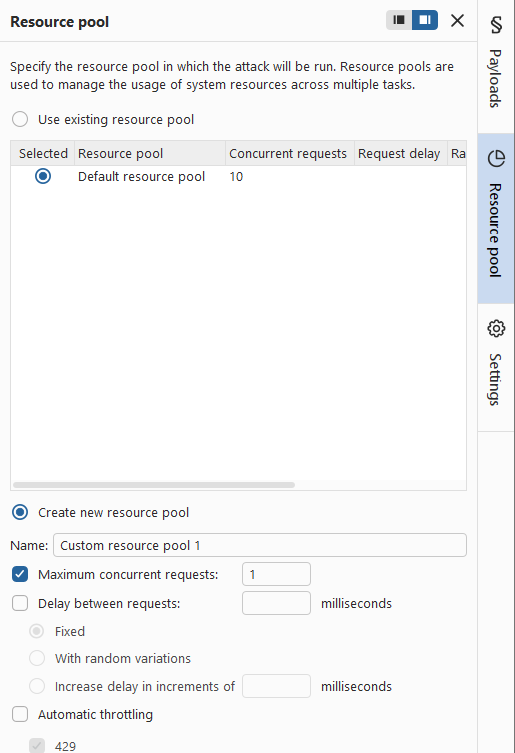This screenshot has height=753, width=515.
Task: Switch to right panel layout icon
Action: tap(425, 20)
